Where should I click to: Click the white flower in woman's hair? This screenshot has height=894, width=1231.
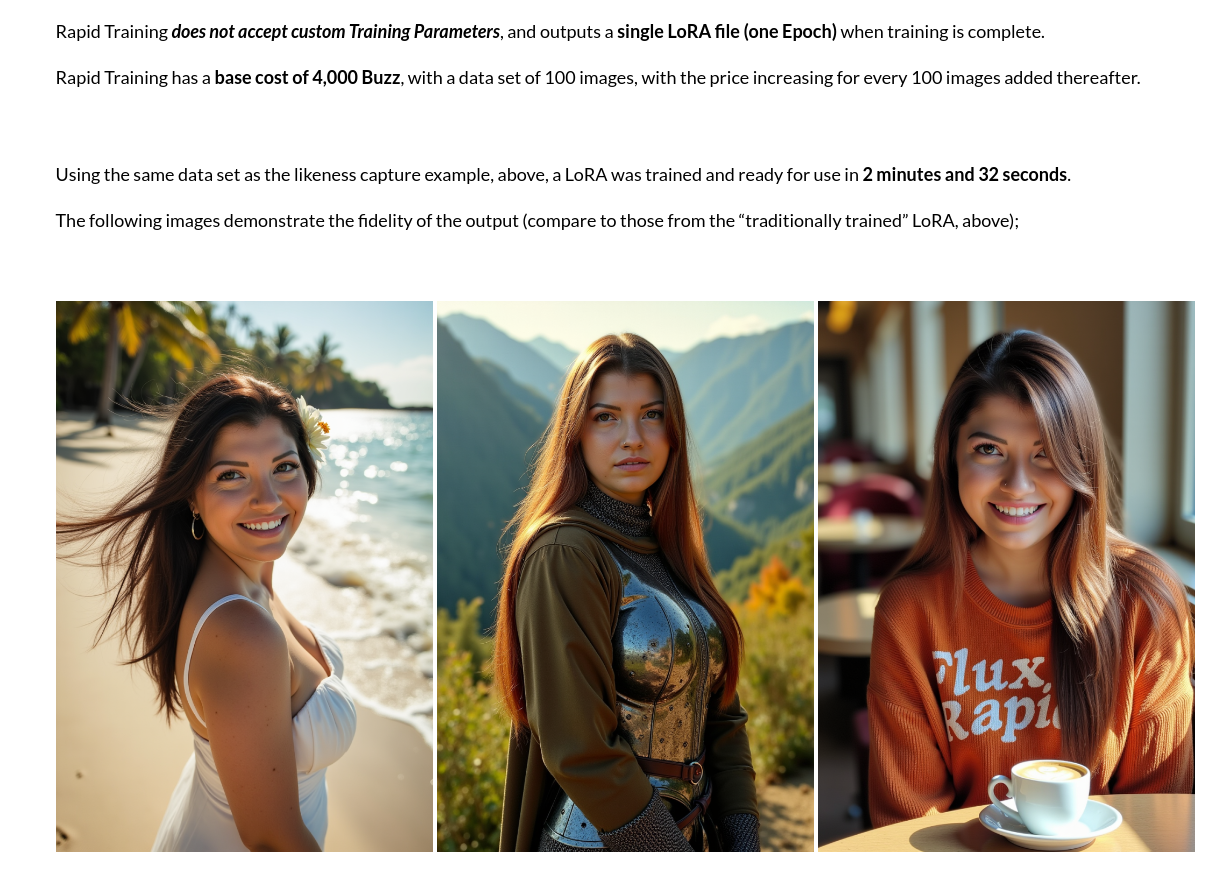pyautogui.click(x=312, y=428)
